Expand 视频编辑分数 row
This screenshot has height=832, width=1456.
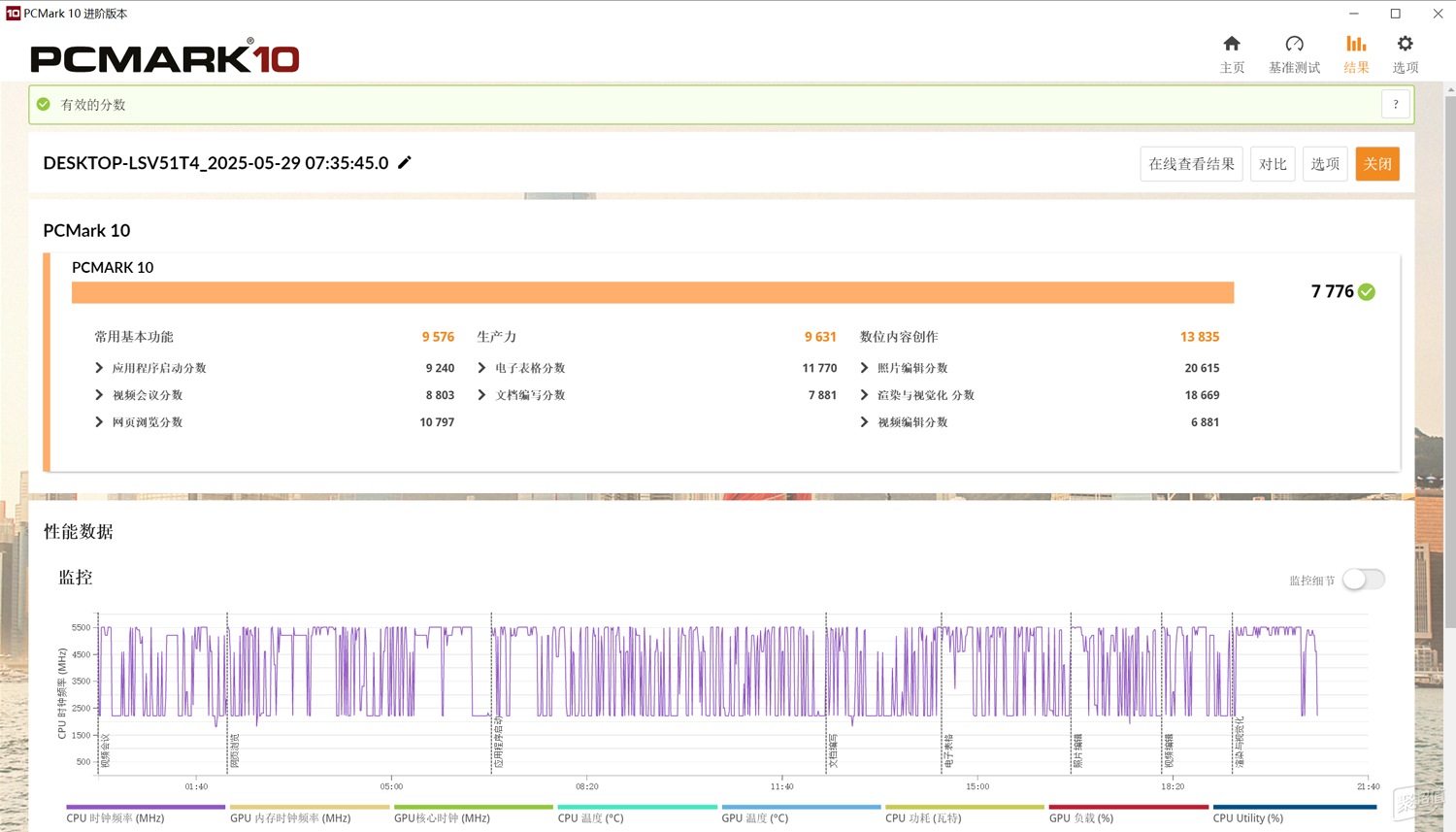pos(865,422)
